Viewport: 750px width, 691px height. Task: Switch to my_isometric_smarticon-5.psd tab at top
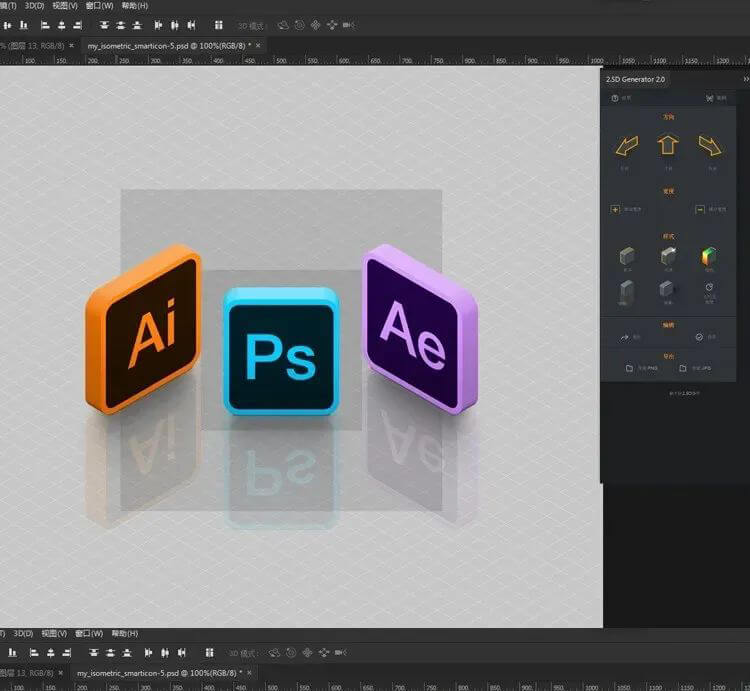(165, 45)
